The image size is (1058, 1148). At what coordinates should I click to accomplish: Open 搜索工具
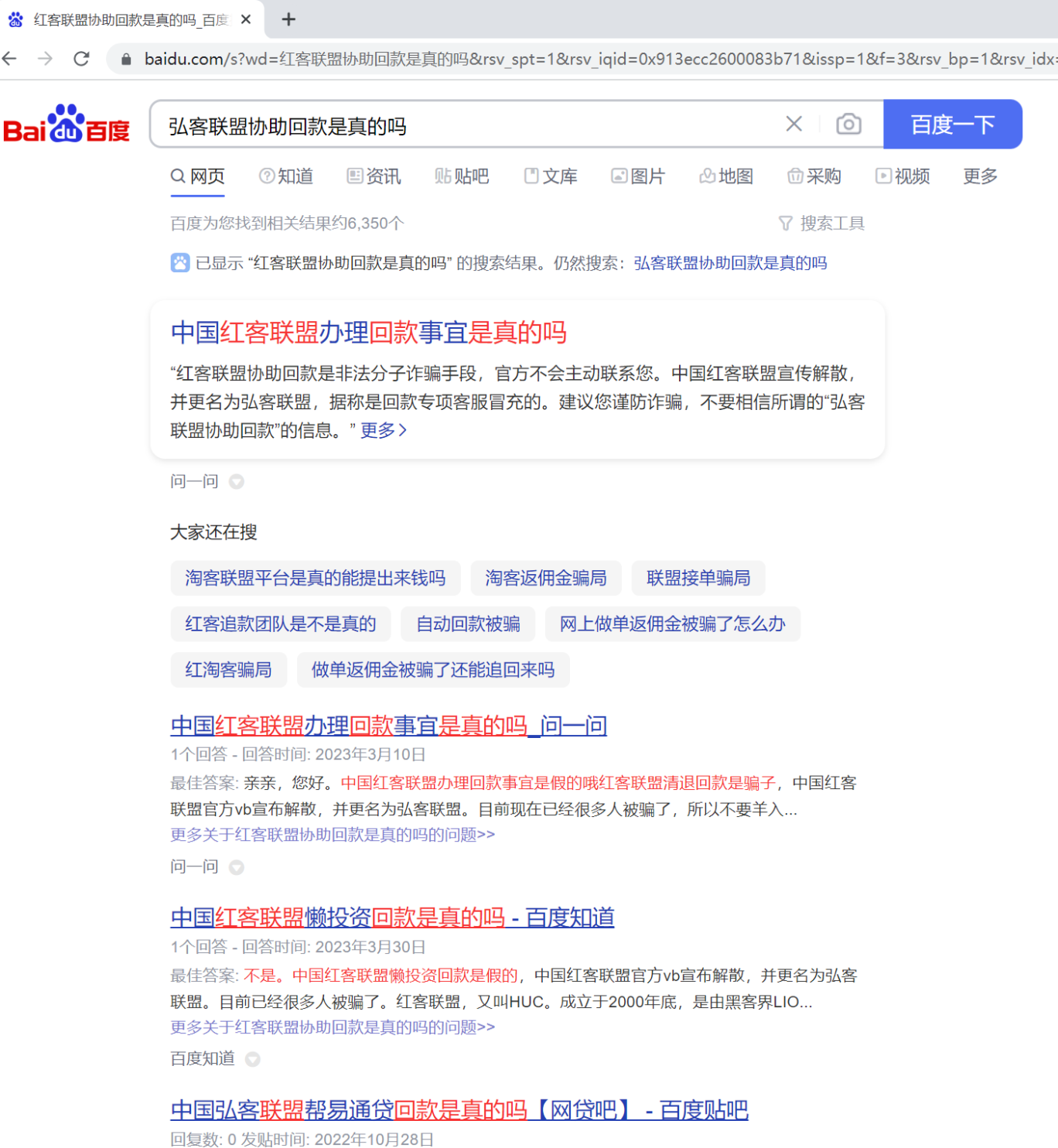pos(832,224)
